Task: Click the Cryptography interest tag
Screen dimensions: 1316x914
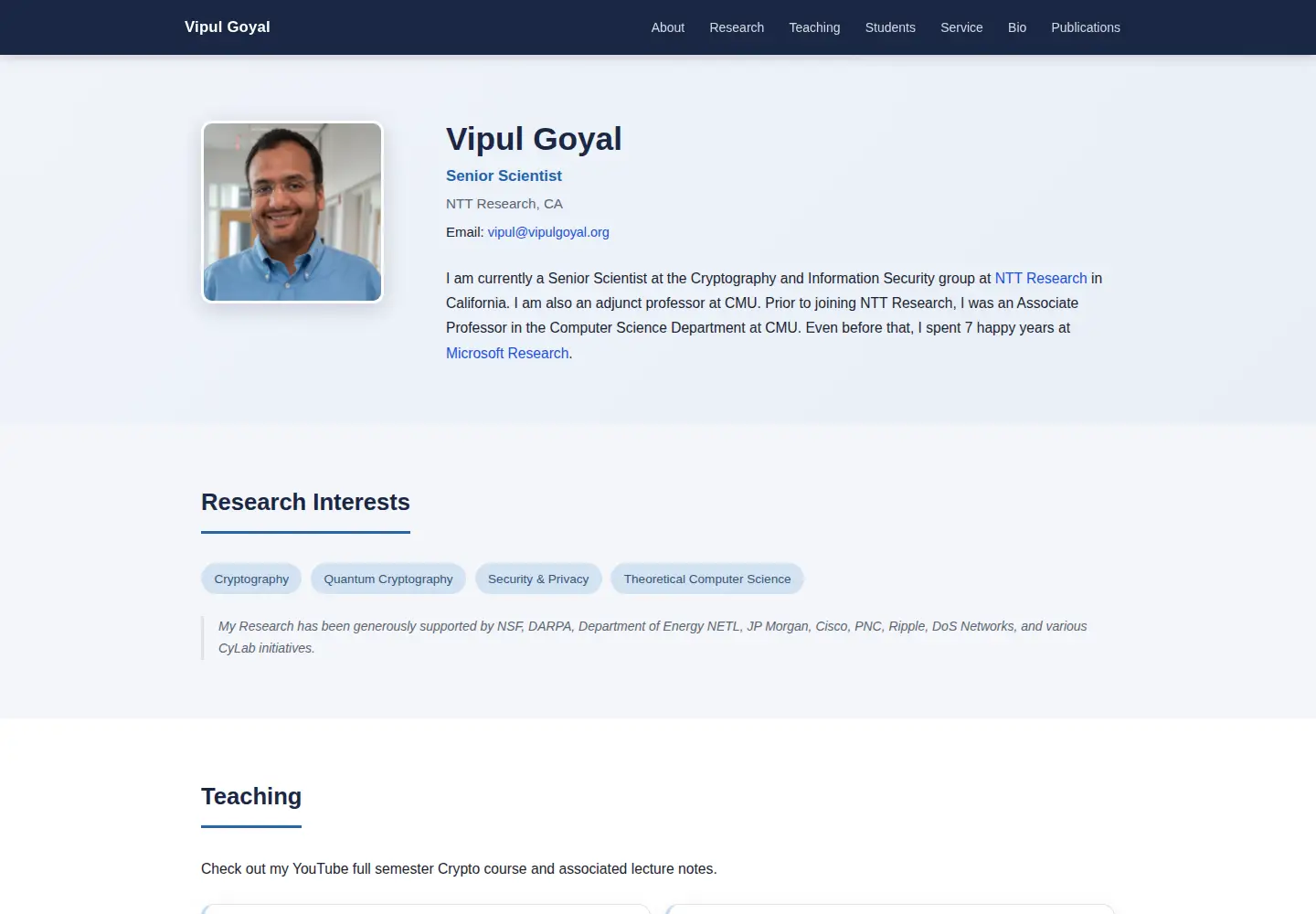Action: click(251, 579)
